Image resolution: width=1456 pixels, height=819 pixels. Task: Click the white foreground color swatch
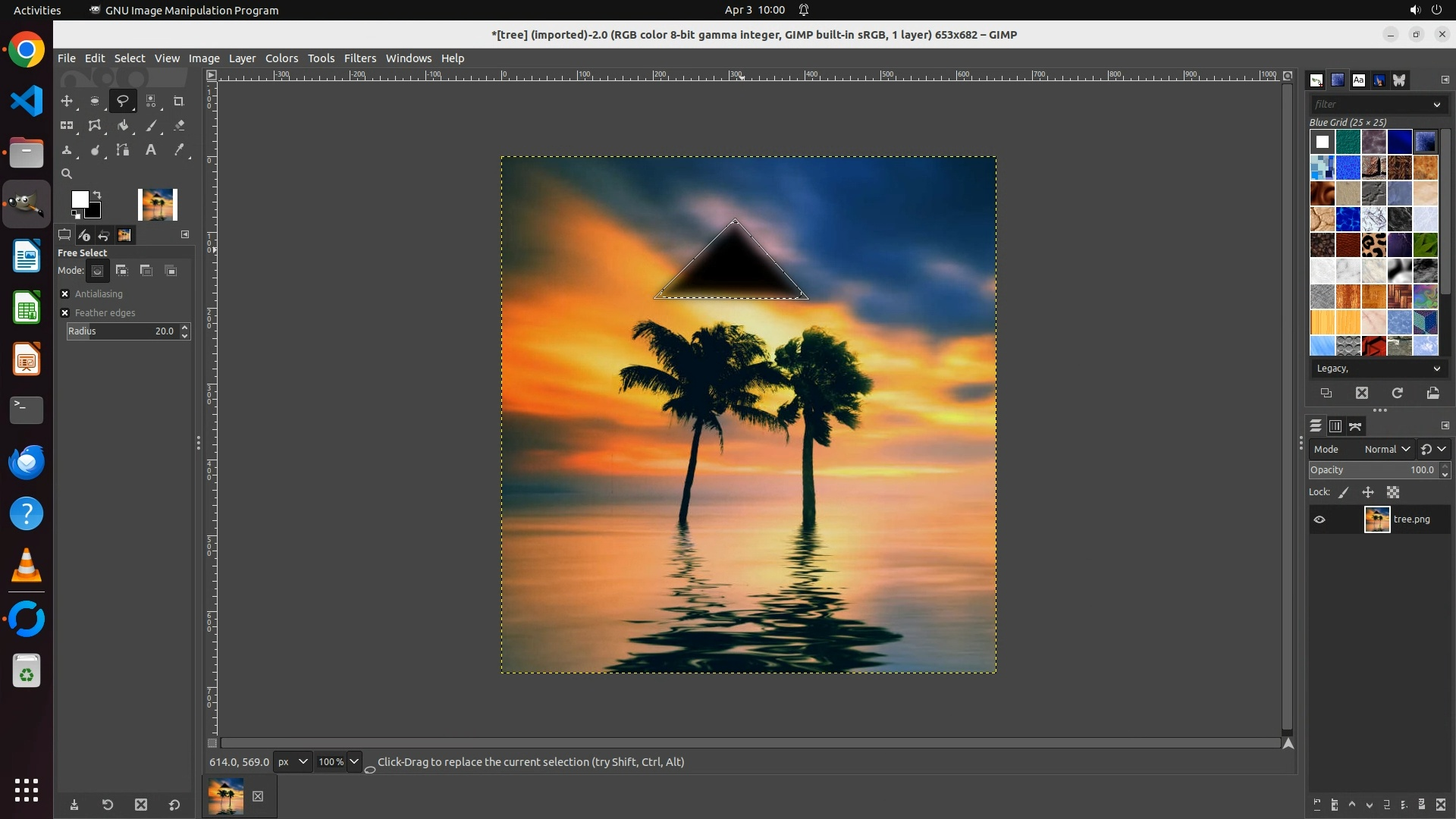(78, 199)
